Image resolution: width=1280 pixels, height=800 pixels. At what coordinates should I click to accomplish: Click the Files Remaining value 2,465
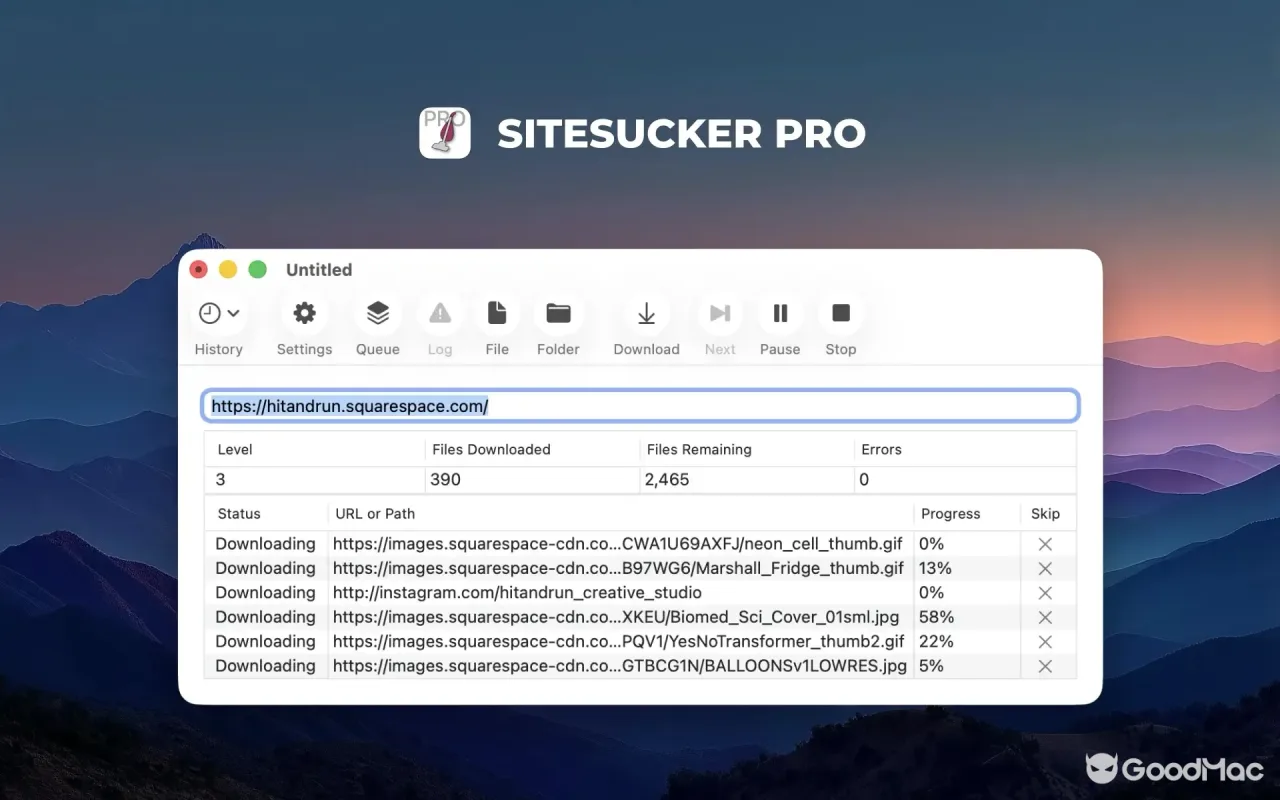pyautogui.click(x=667, y=479)
